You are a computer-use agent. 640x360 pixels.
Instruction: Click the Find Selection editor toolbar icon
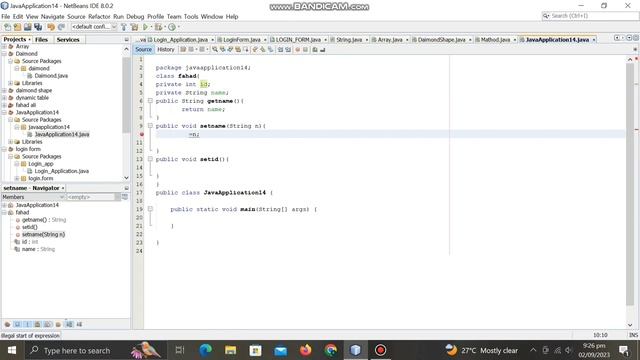pos(215,49)
